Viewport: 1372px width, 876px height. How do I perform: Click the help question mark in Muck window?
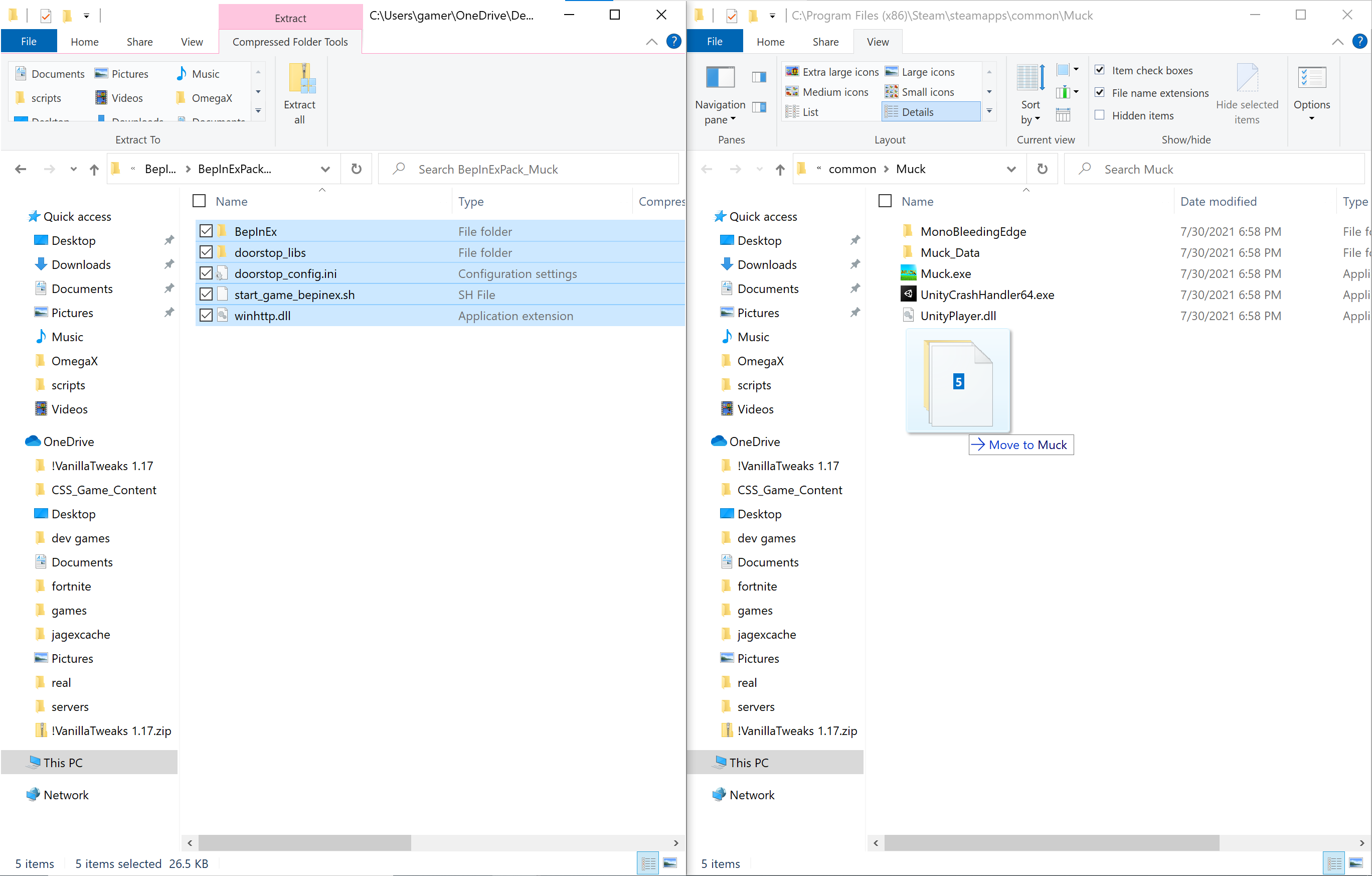pos(1359,42)
